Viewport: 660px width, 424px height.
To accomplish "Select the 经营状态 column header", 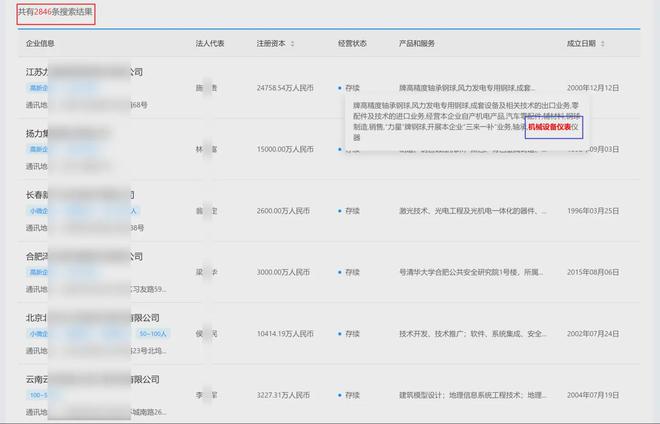I will click(353, 44).
